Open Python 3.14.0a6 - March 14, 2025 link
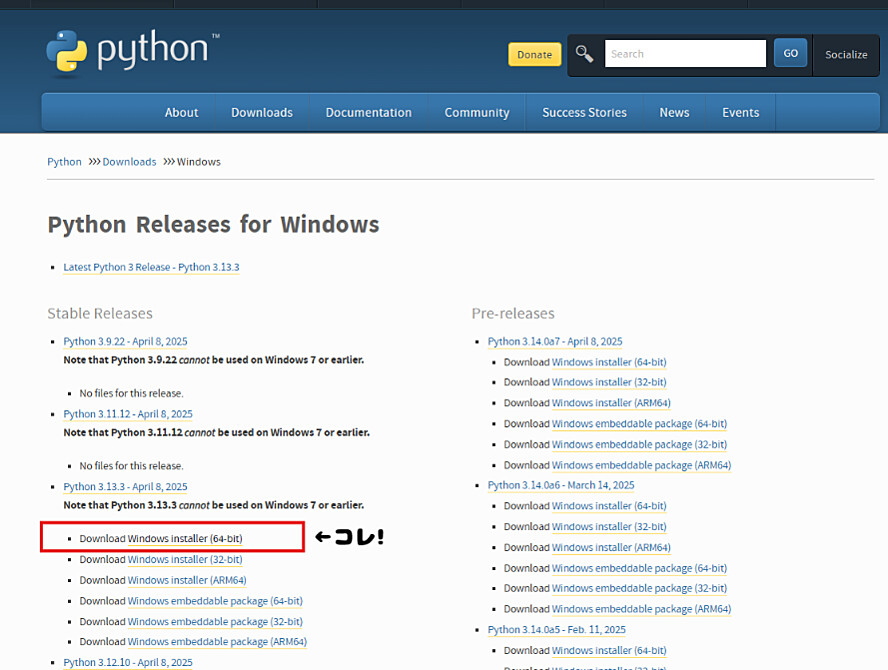888x670 pixels. click(561, 485)
